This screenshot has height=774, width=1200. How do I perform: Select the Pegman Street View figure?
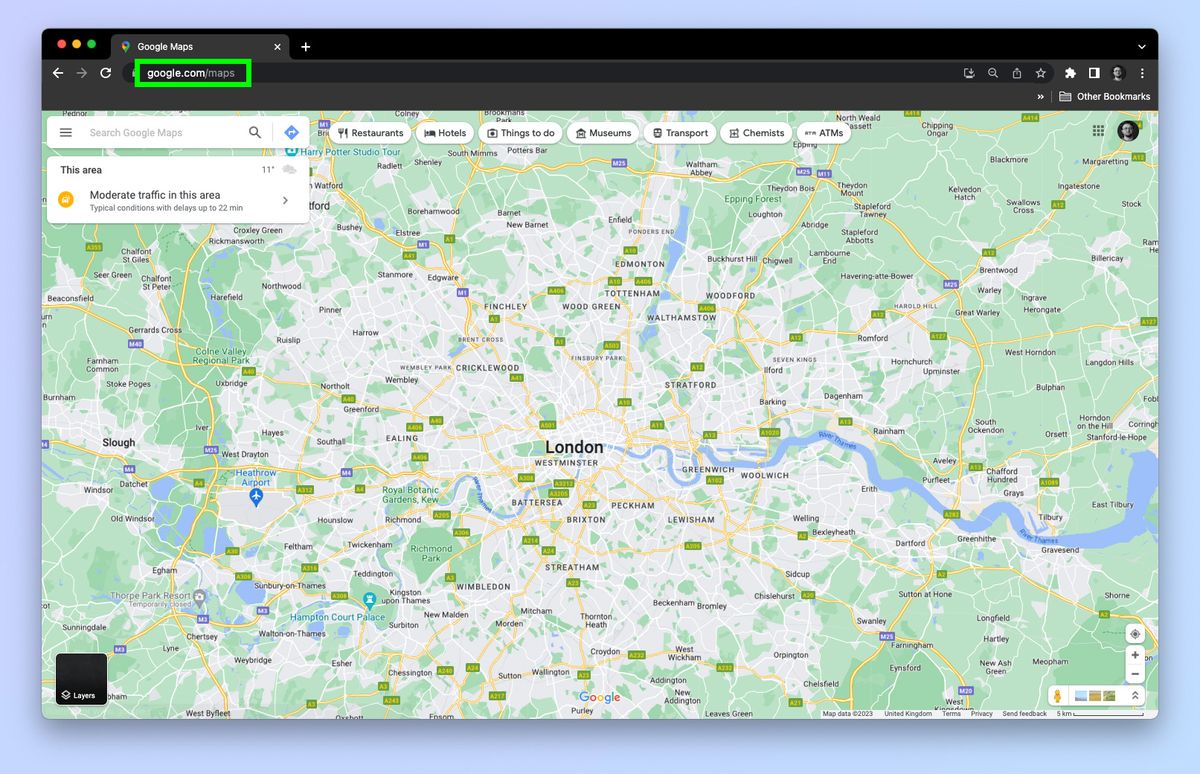(1057, 694)
